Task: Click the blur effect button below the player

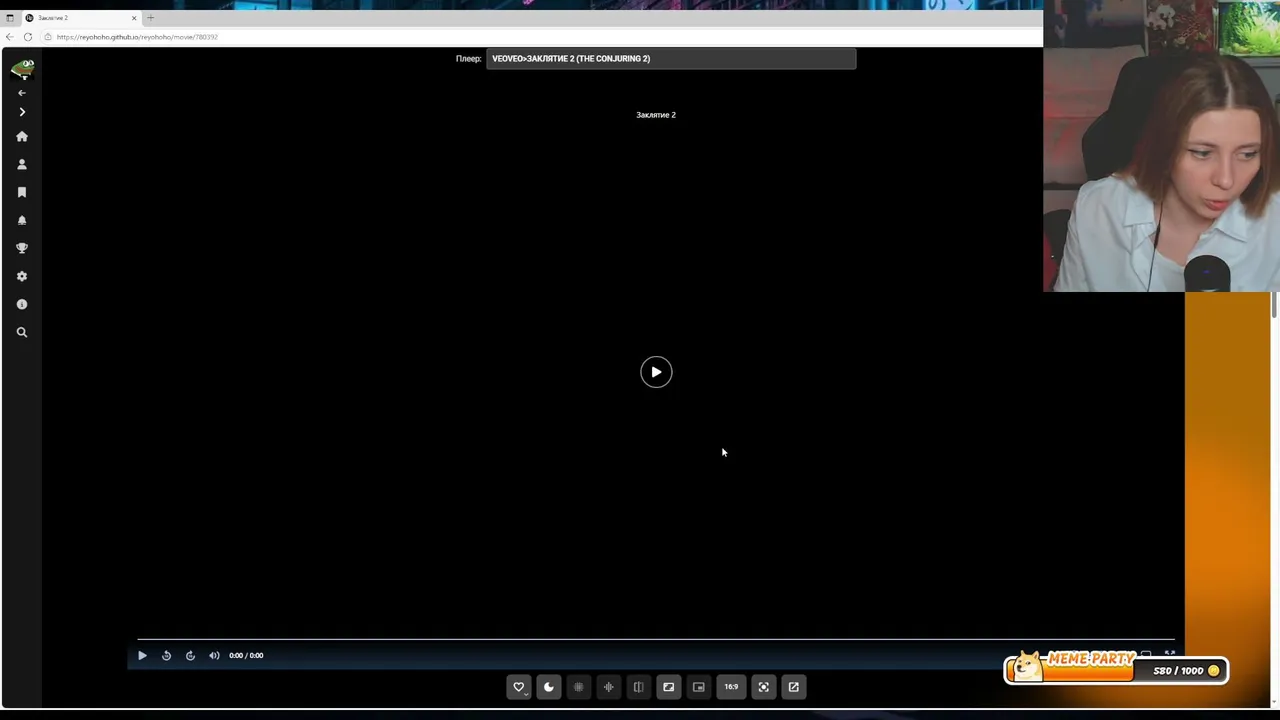Action: coord(578,687)
